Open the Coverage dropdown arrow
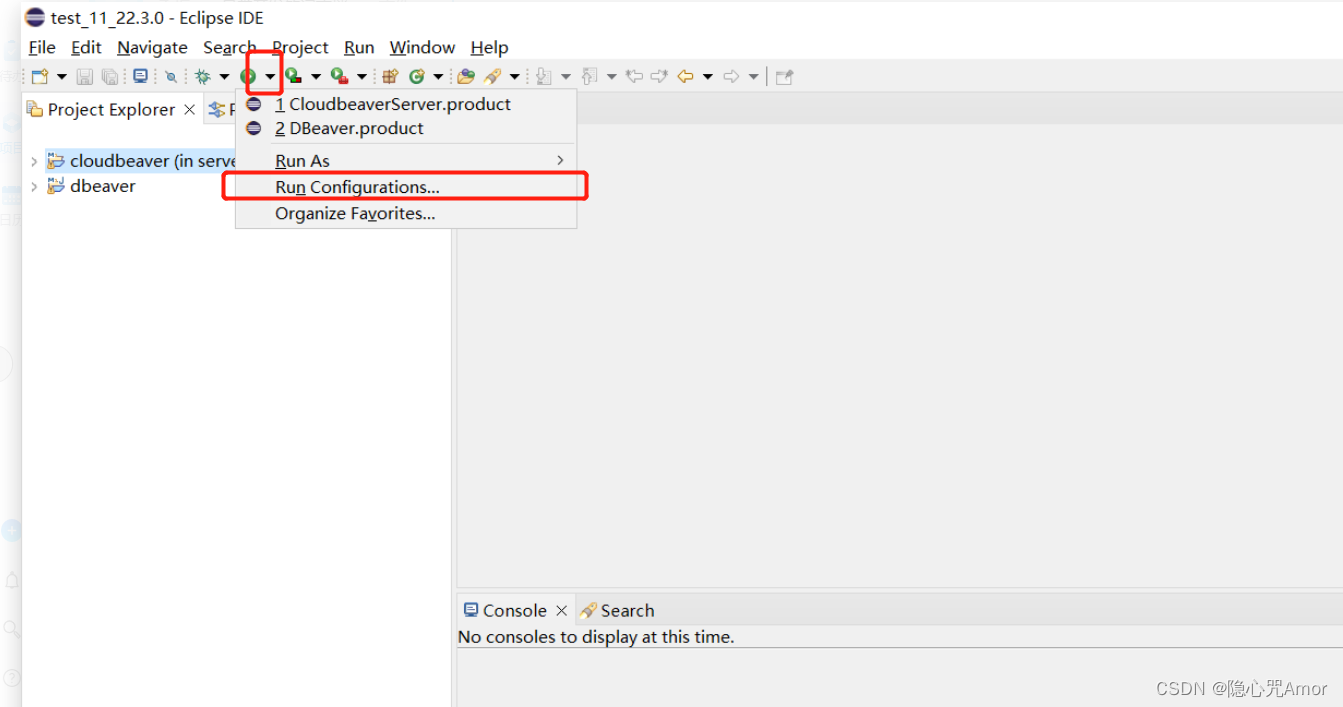Screen dimensions: 1343x707 pos(316,76)
